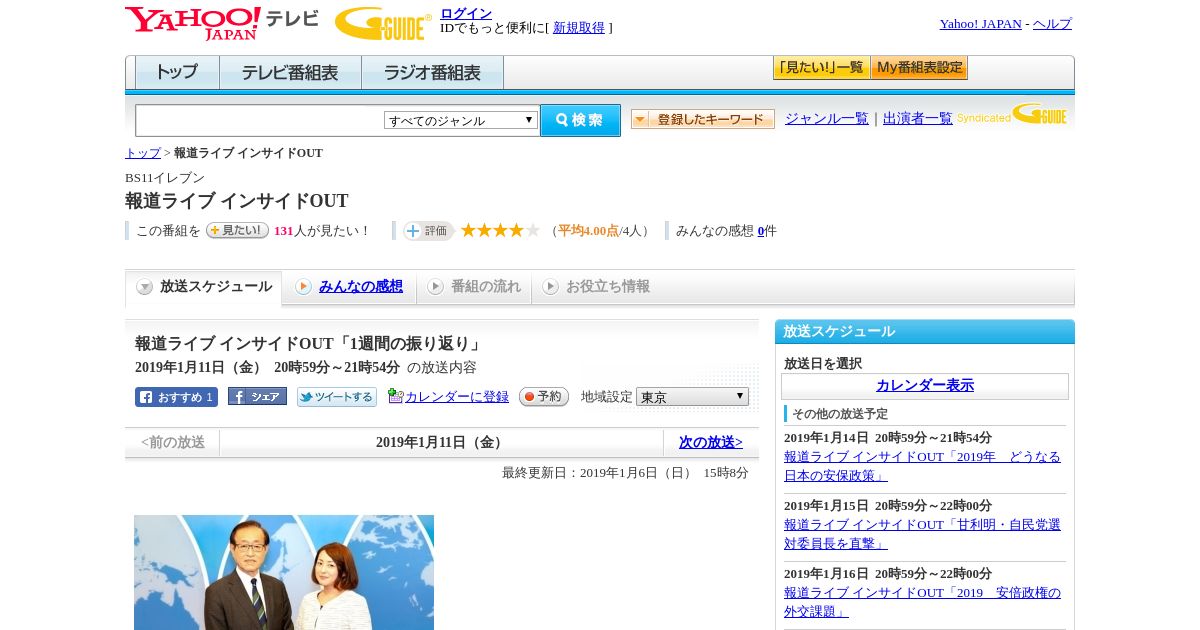
Task: Select the お役立ち情報 tab
Action: [596, 287]
